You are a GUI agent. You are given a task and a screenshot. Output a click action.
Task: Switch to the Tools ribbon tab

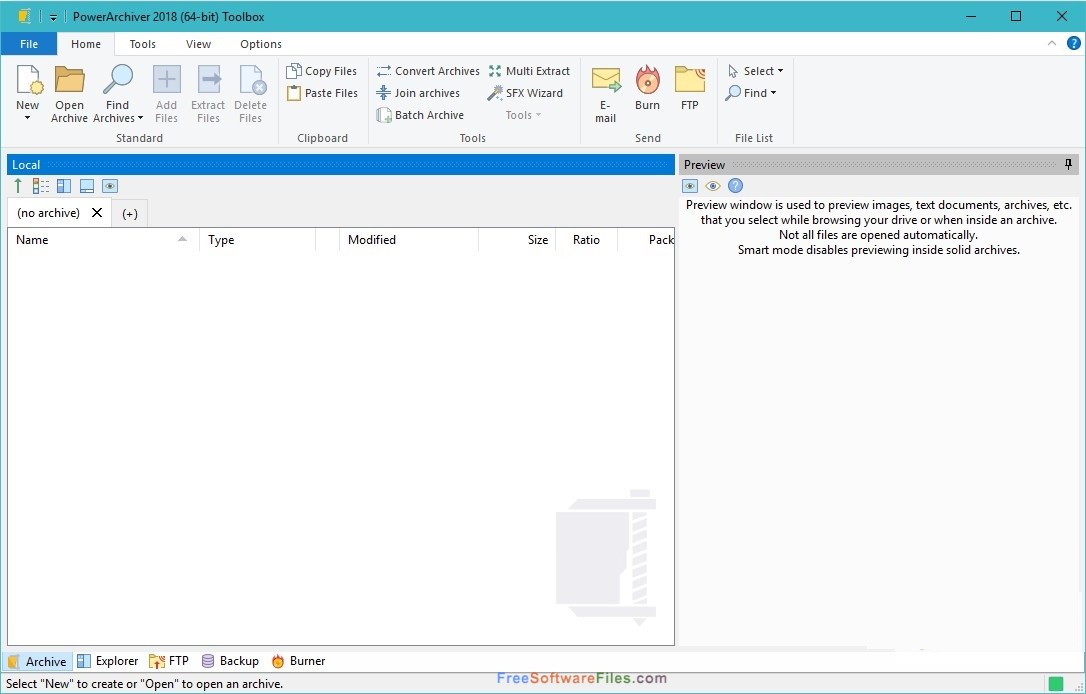(x=143, y=44)
